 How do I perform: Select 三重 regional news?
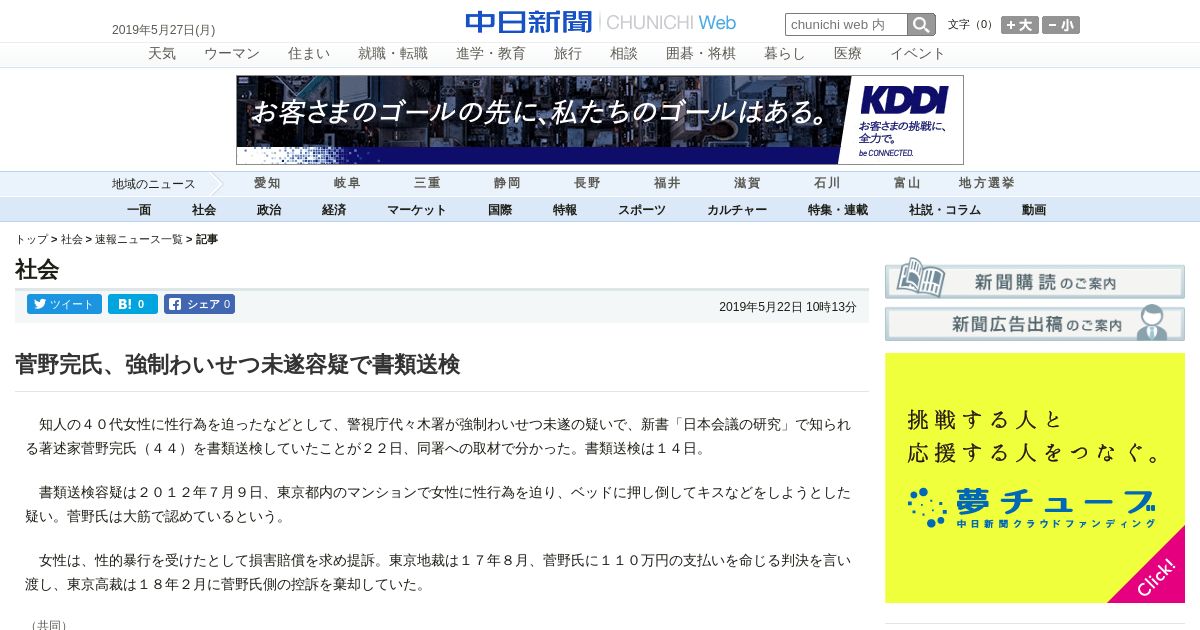coord(427,183)
